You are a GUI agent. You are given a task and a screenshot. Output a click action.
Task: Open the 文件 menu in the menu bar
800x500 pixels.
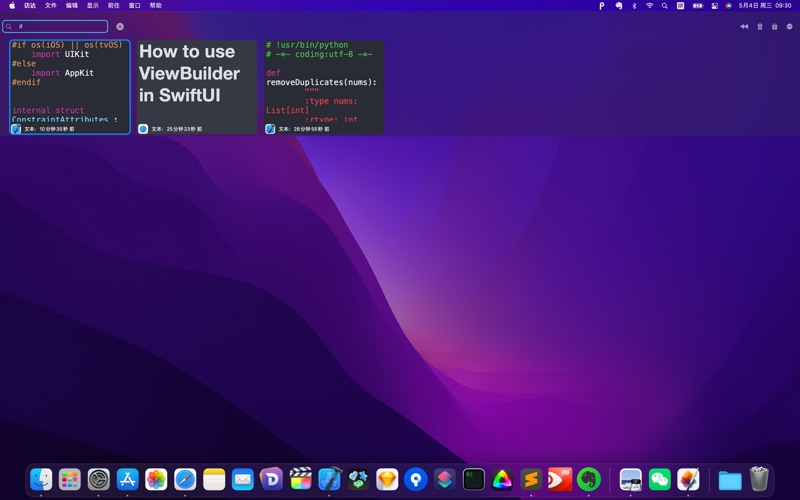(51, 5)
